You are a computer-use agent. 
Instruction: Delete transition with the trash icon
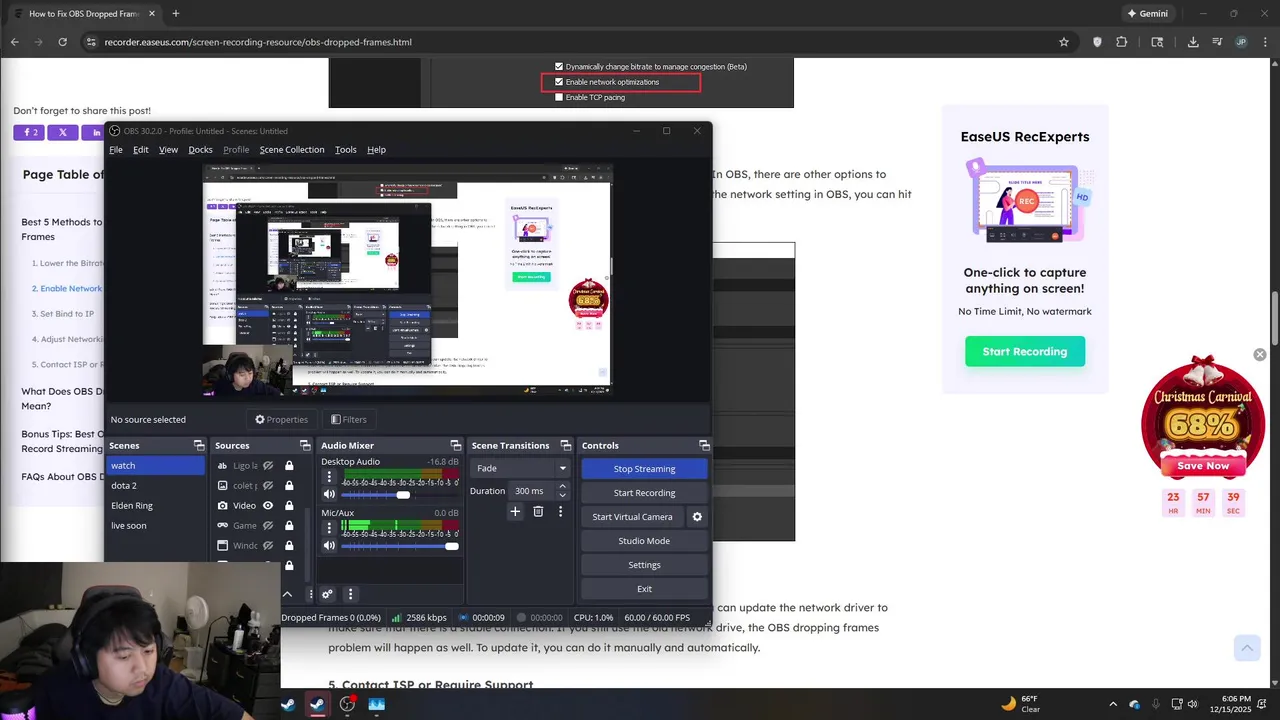[538, 511]
